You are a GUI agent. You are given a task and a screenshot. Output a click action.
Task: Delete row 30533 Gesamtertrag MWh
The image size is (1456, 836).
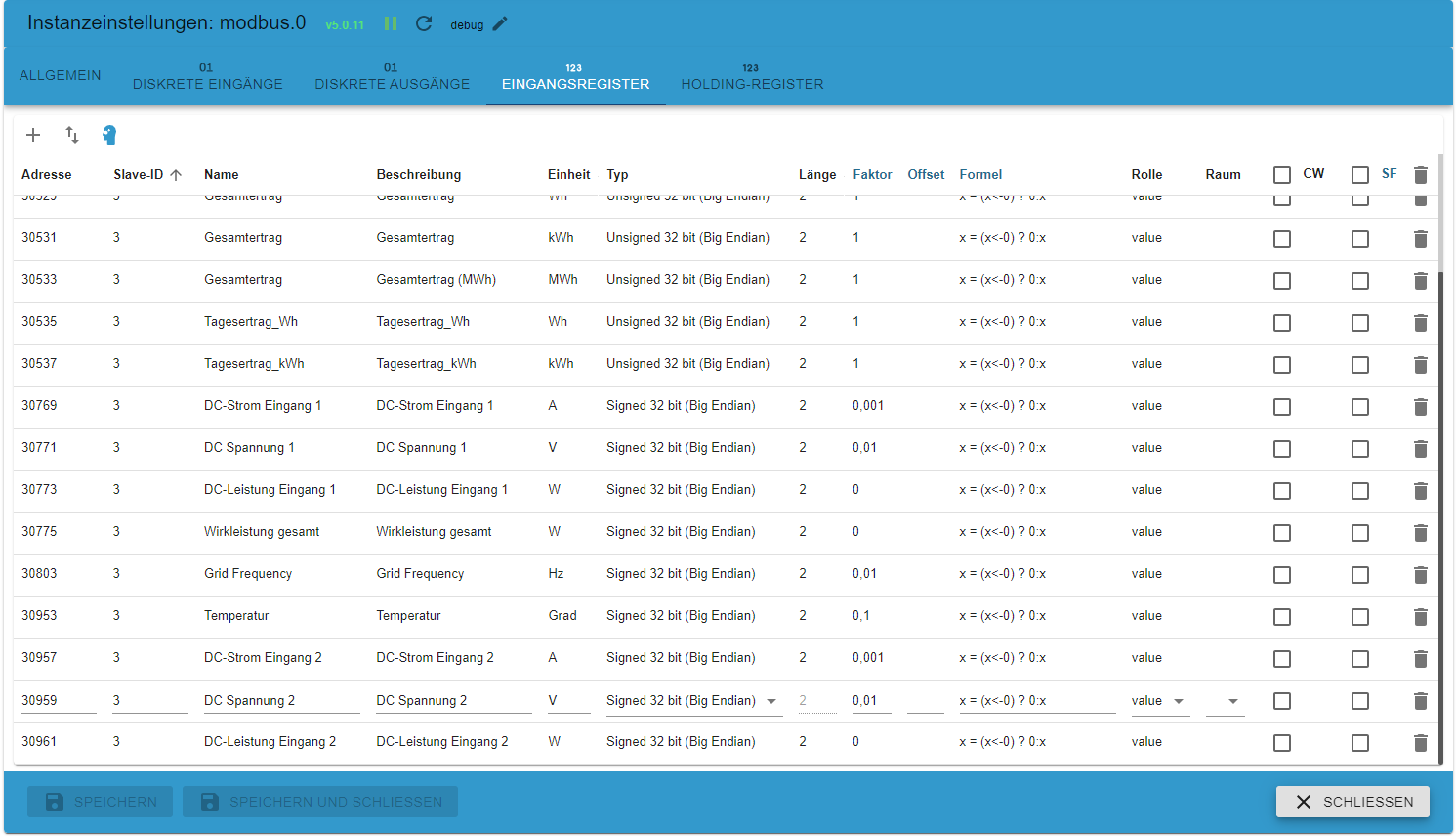(x=1421, y=281)
